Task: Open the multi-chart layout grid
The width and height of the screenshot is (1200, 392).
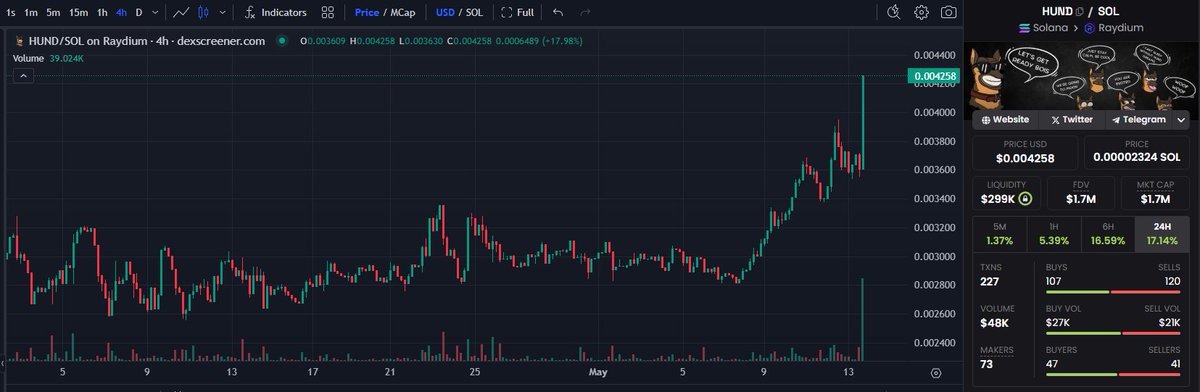Action: tap(328, 13)
